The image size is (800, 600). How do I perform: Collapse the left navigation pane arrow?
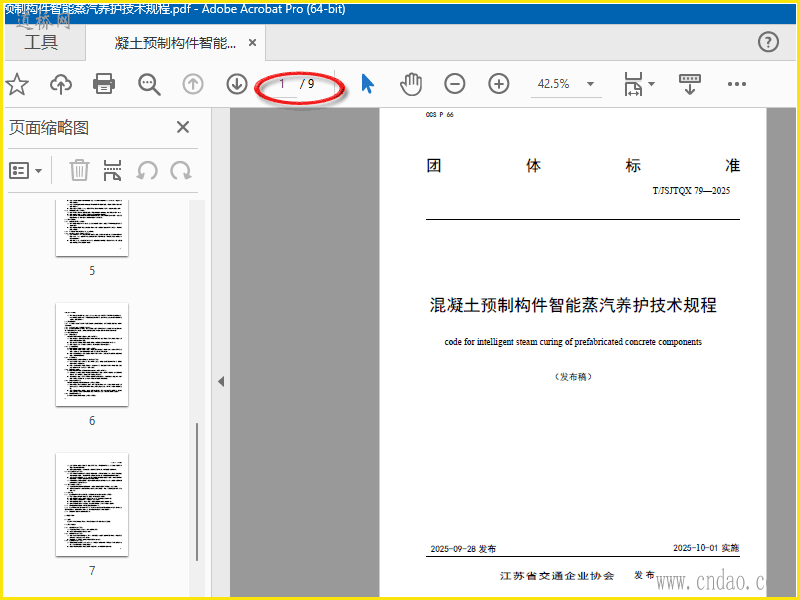[221, 381]
